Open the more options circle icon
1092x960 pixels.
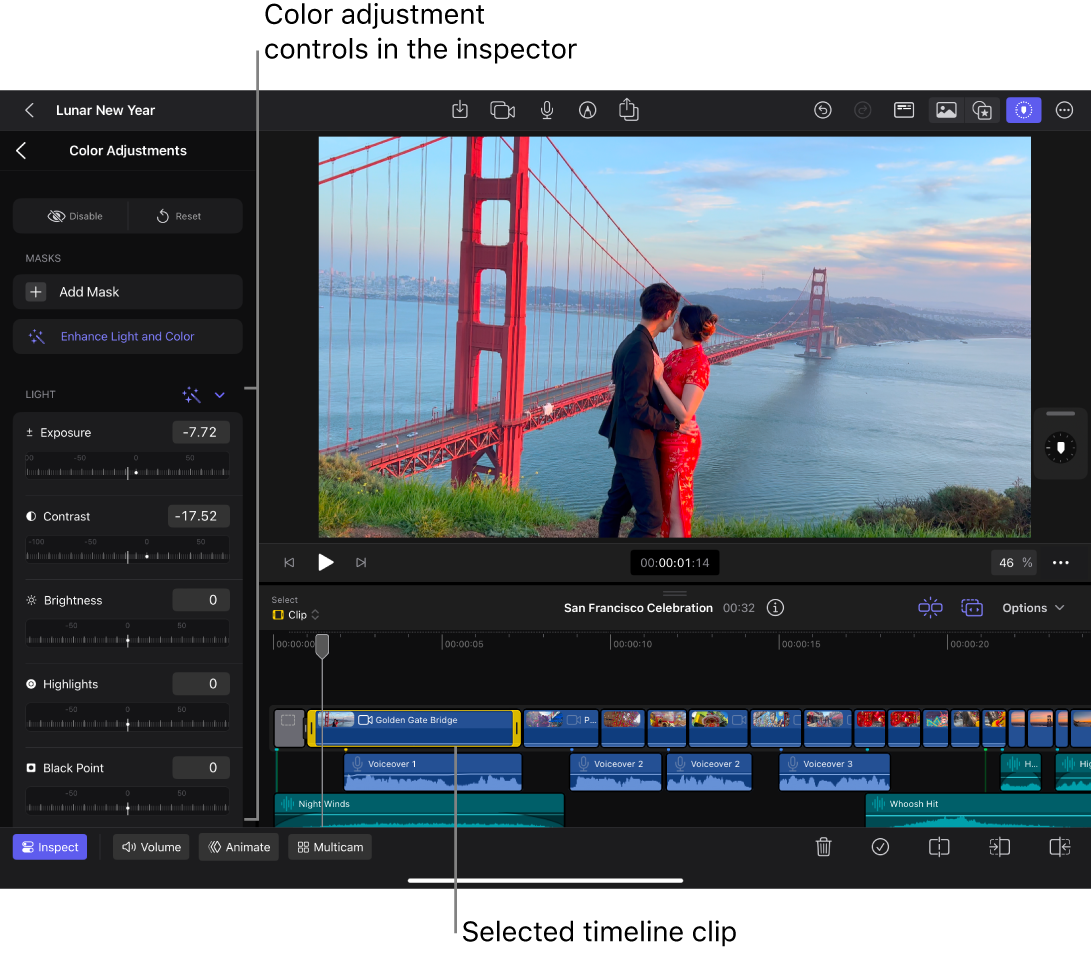1063,110
